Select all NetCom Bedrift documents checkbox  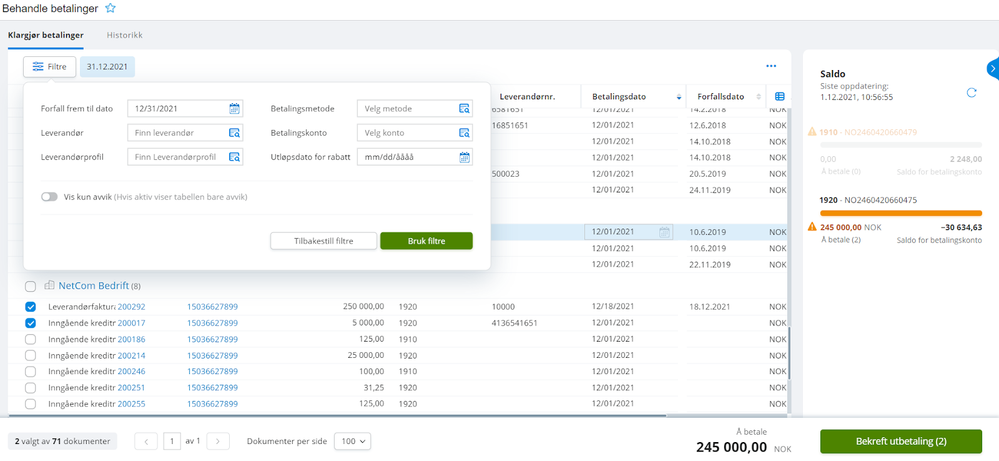click(x=31, y=287)
